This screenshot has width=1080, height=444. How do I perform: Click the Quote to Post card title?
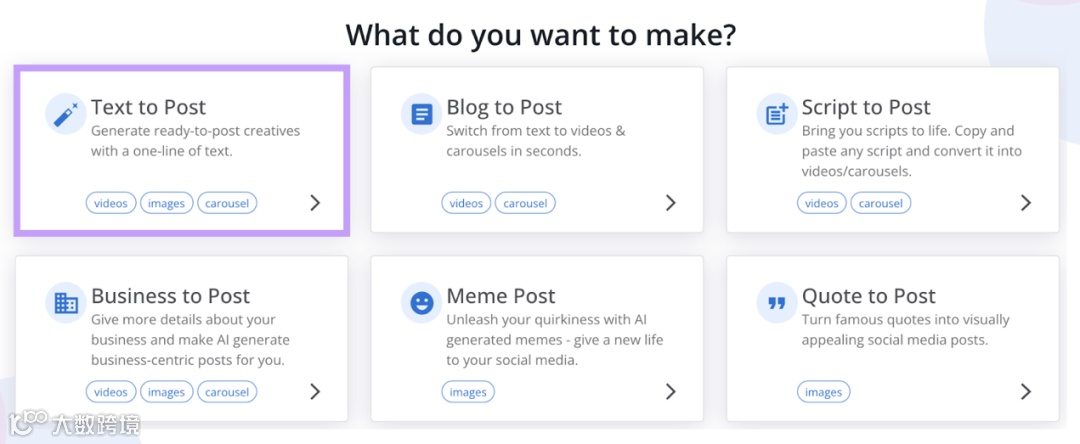point(868,296)
